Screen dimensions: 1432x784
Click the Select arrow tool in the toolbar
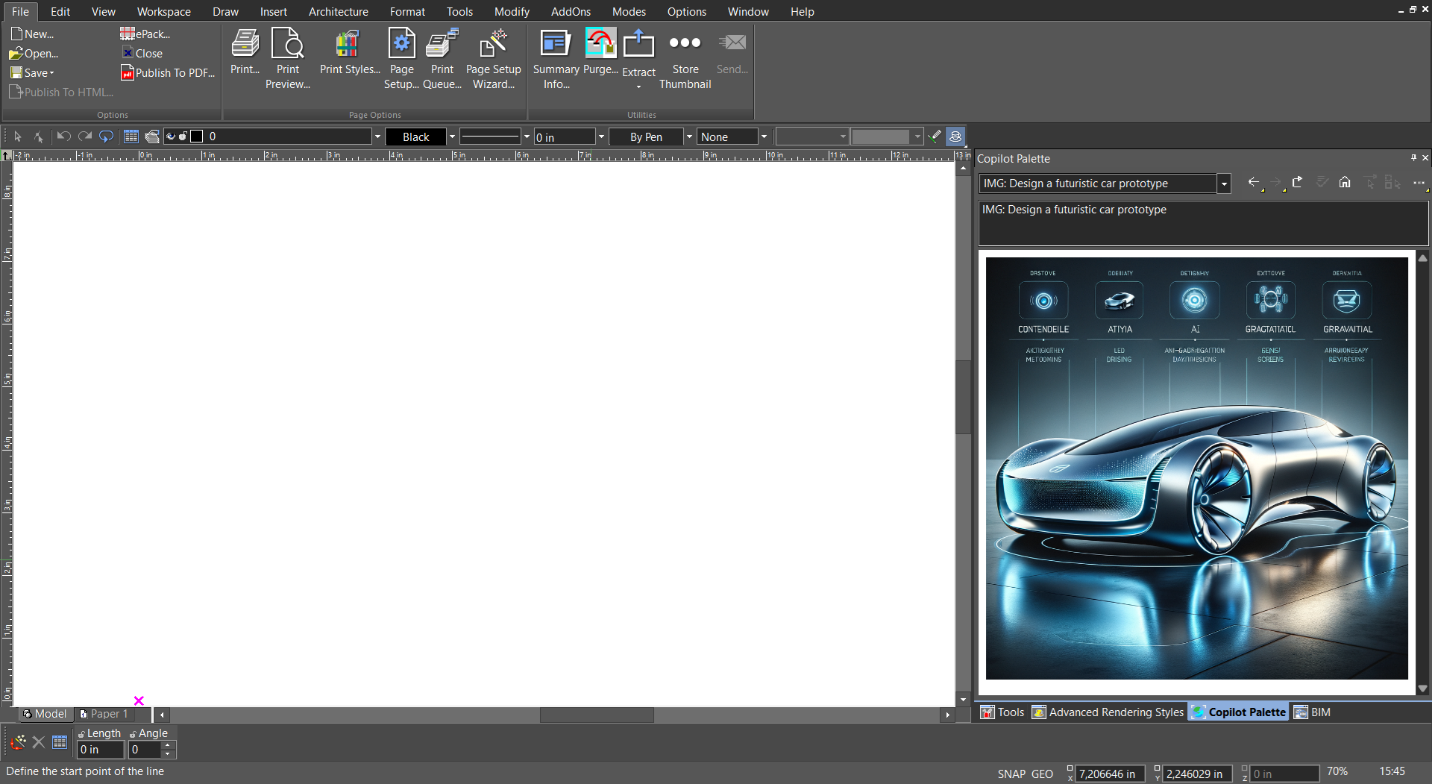click(18, 137)
